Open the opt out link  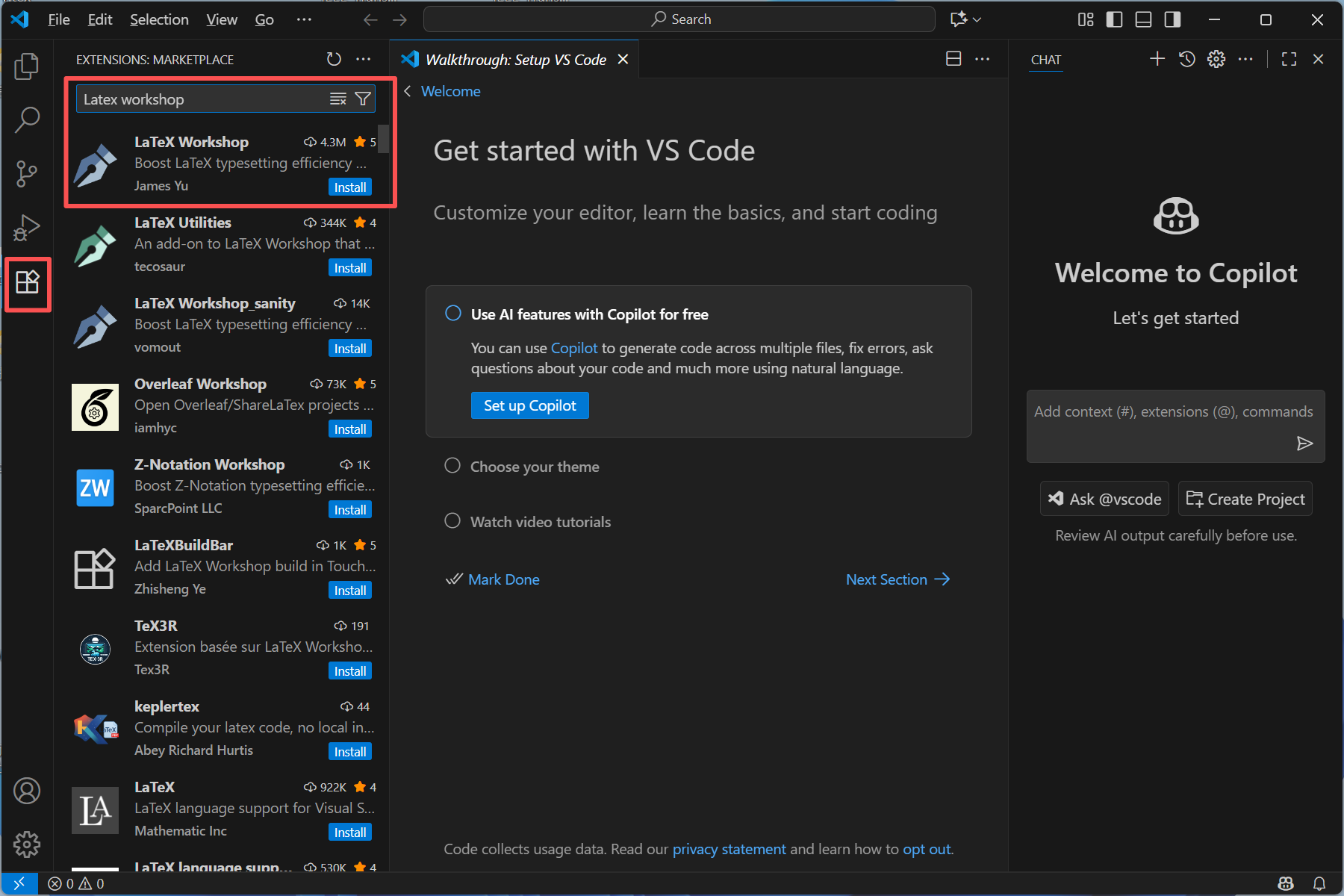[927, 849]
